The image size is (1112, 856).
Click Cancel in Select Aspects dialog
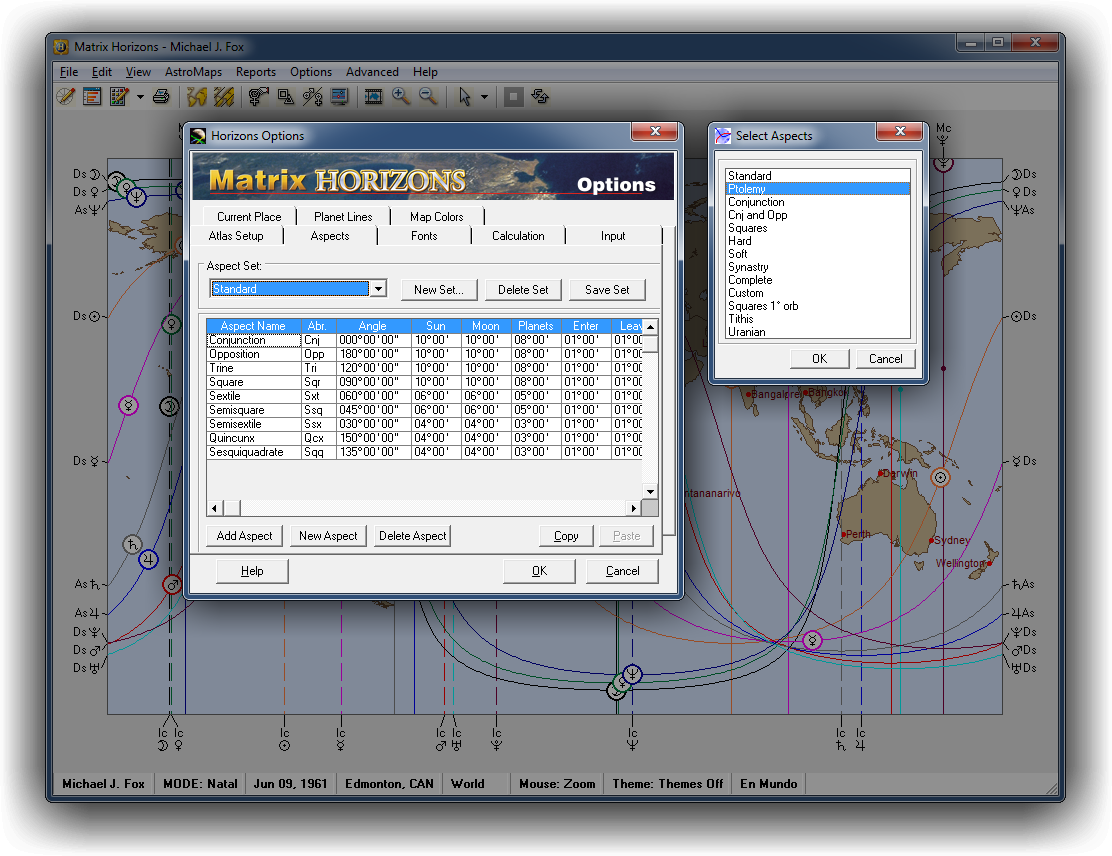pyautogui.click(x=886, y=359)
